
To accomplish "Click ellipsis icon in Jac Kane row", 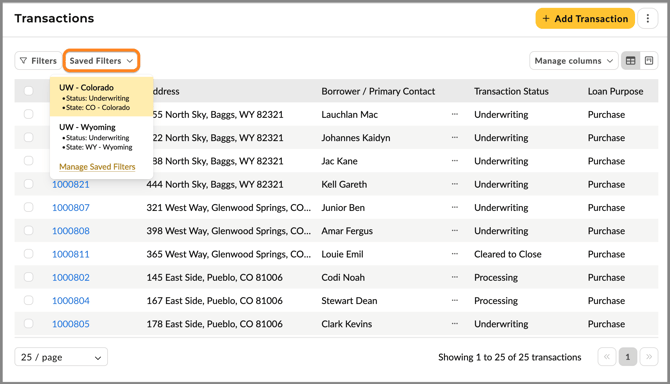I will click(x=455, y=161).
